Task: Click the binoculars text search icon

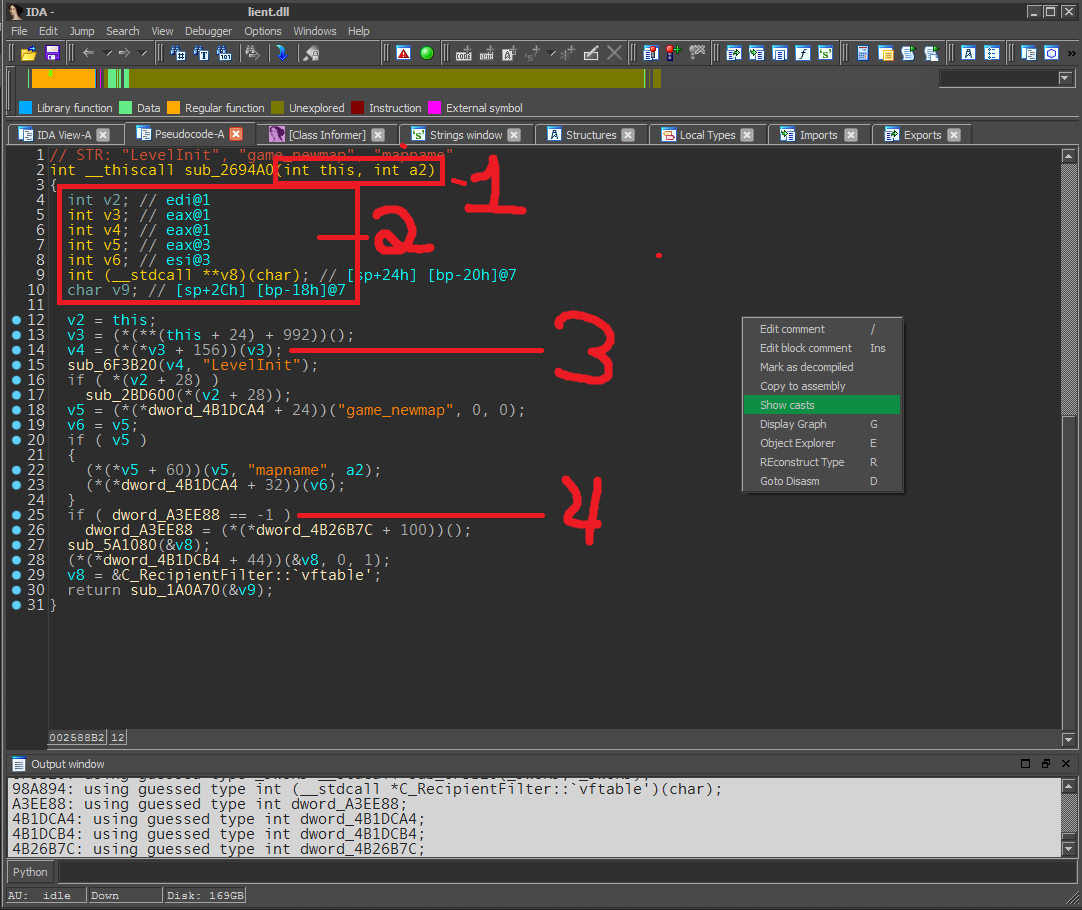Action: (x=201, y=53)
